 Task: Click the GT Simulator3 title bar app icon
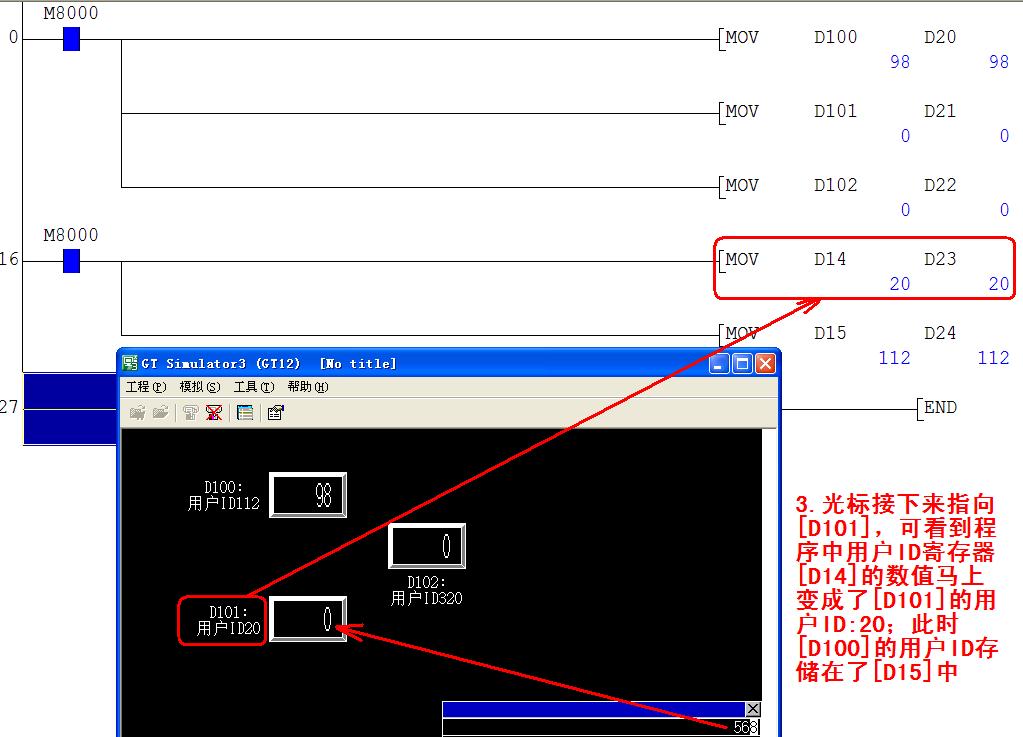point(130,363)
